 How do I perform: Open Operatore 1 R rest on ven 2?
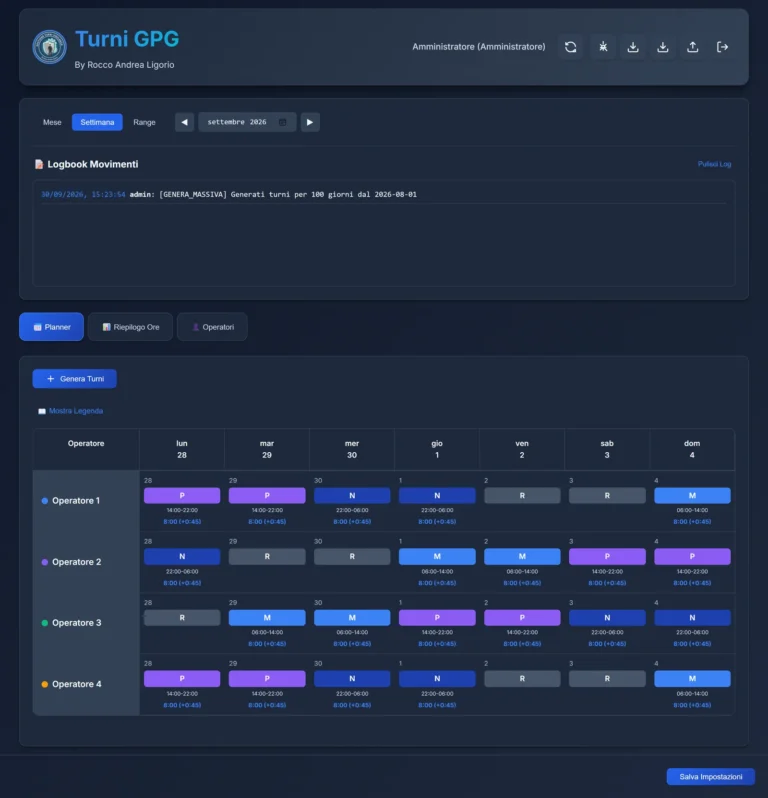click(x=522, y=495)
